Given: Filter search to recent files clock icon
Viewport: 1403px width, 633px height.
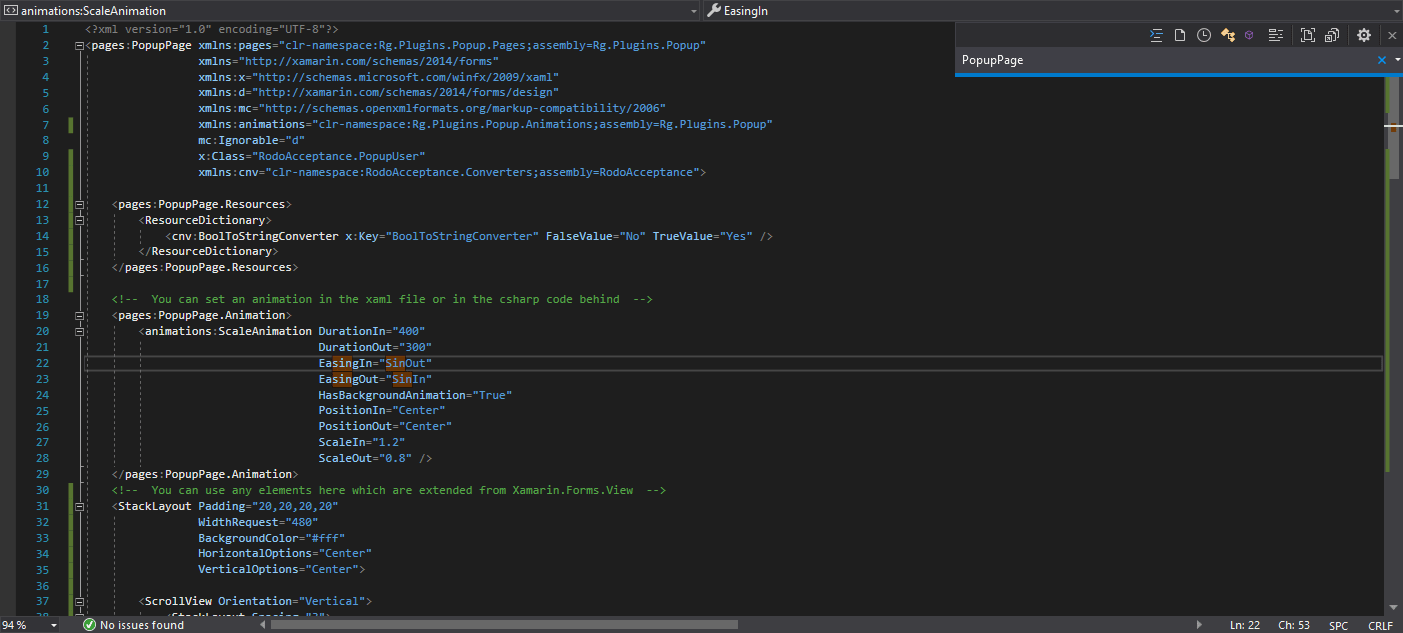Looking at the screenshot, I should pyautogui.click(x=1204, y=35).
